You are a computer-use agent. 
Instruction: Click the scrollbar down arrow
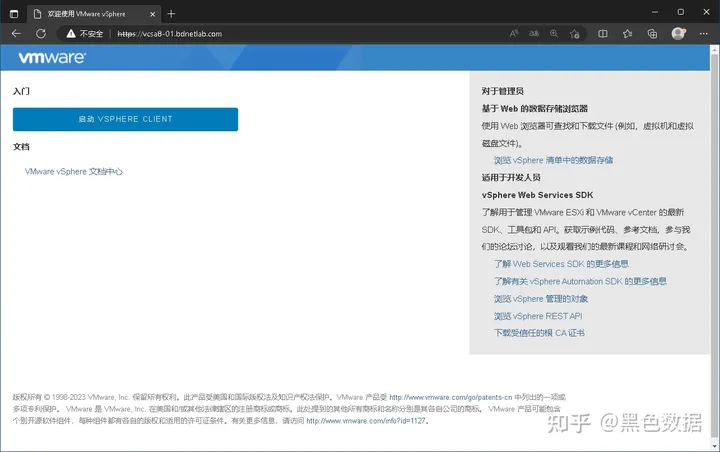(x=714, y=446)
